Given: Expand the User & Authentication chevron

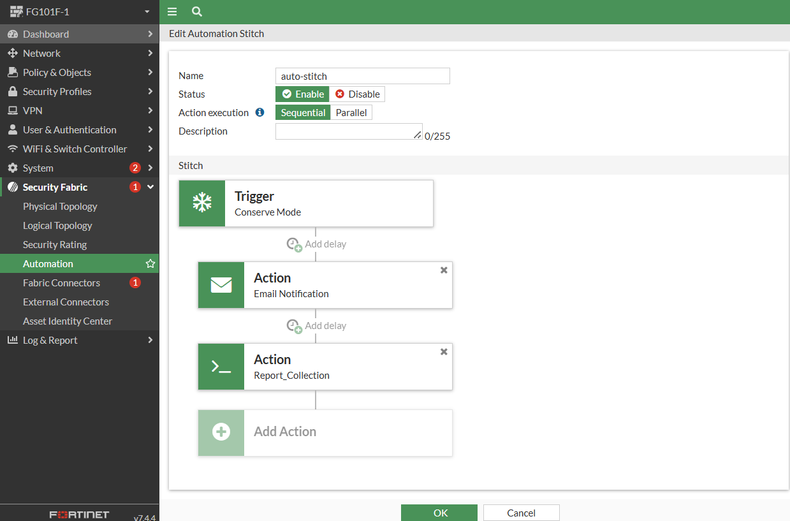Looking at the screenshot, I should (150, 129).
